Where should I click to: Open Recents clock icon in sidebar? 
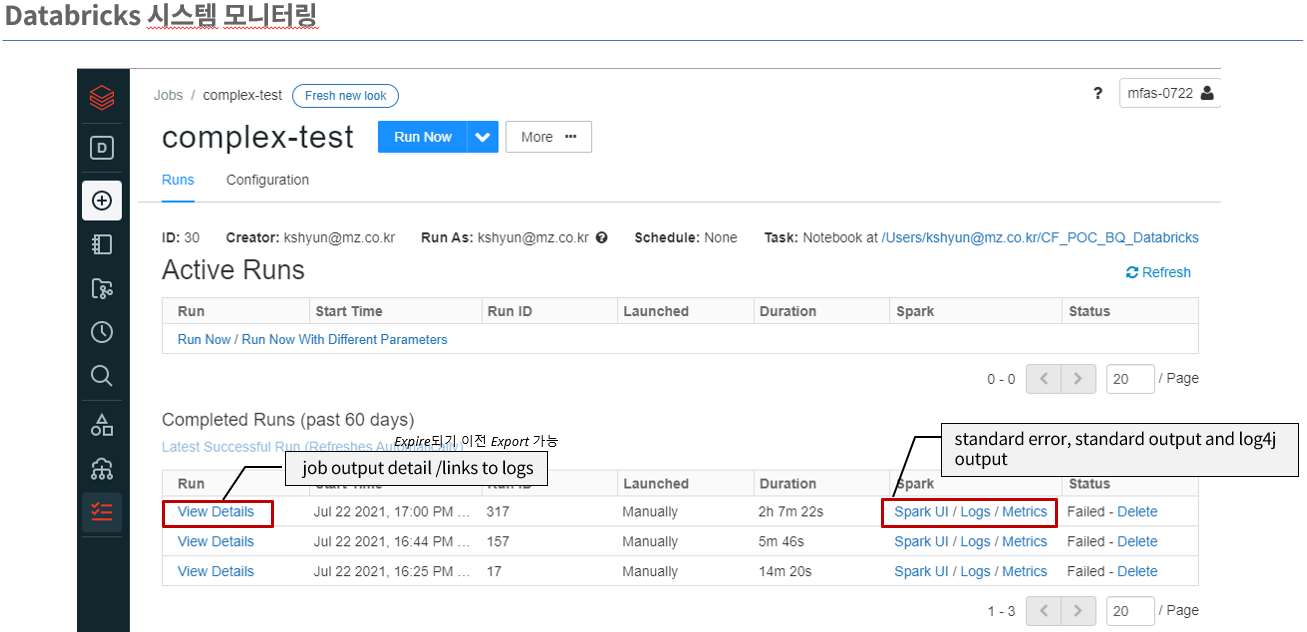(x=102, y=332)
